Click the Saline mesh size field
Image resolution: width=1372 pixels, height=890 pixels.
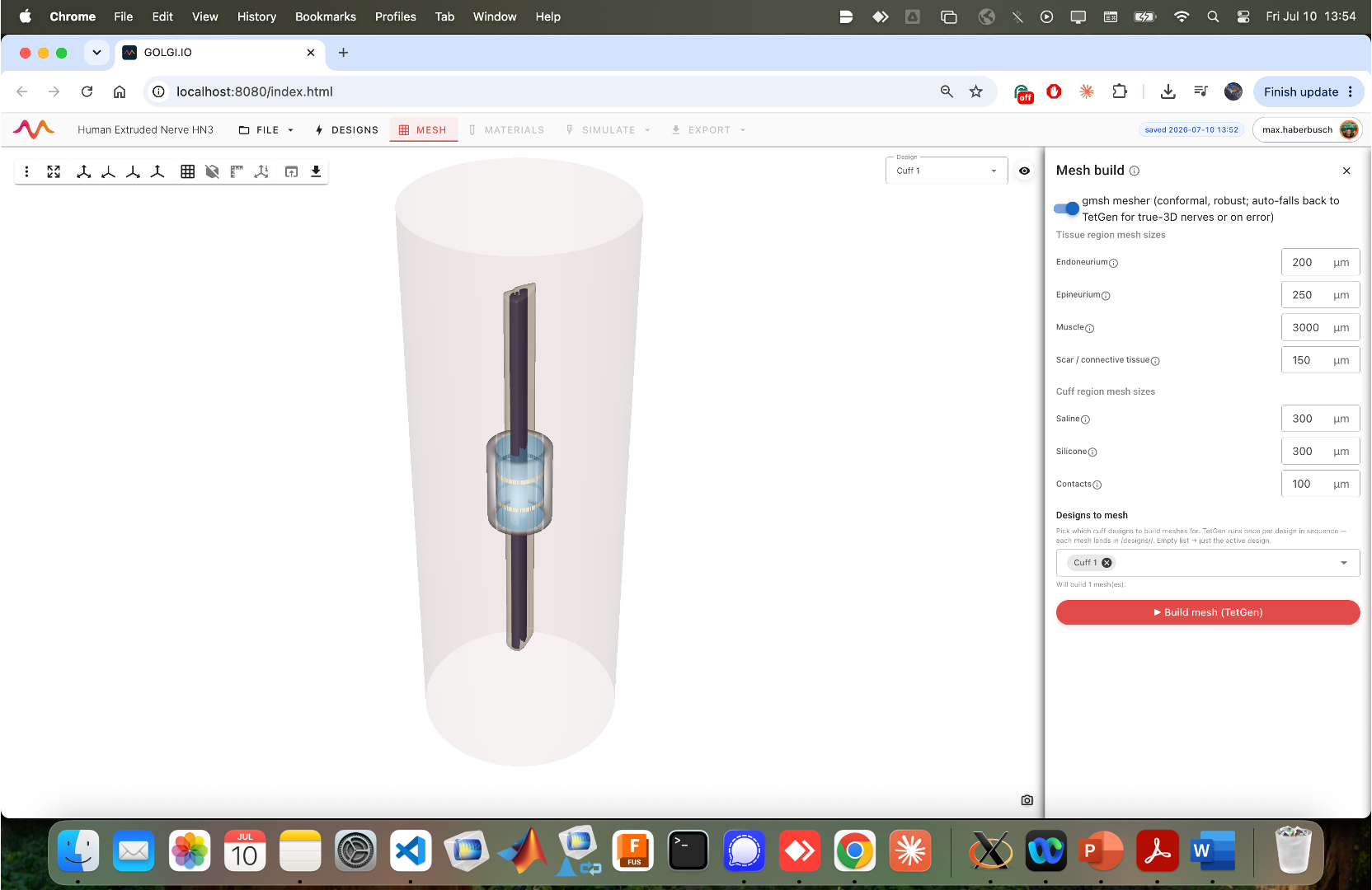pyautogui.click(x=1320, y=419)
